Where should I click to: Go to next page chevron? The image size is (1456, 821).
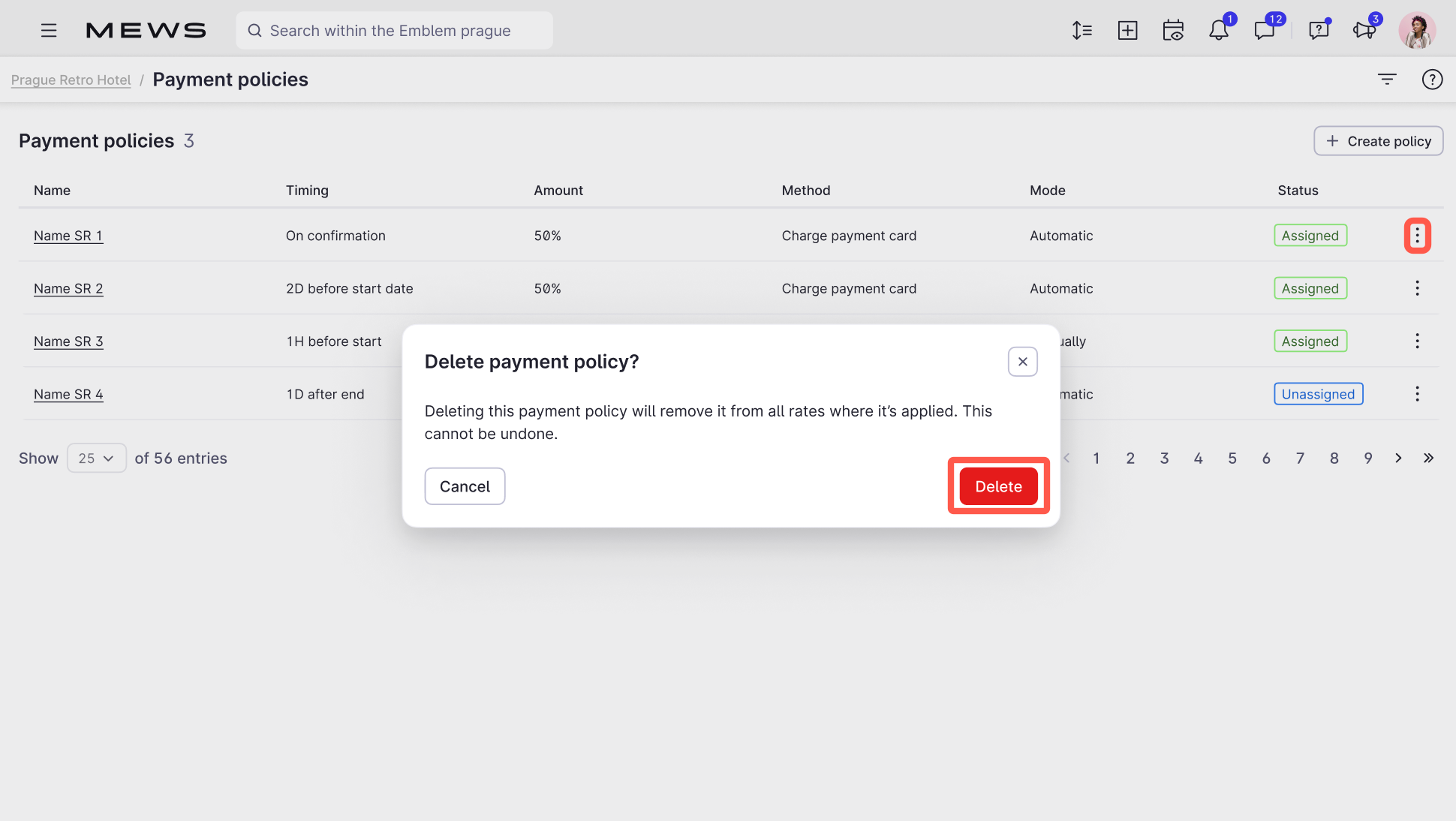1398,458
